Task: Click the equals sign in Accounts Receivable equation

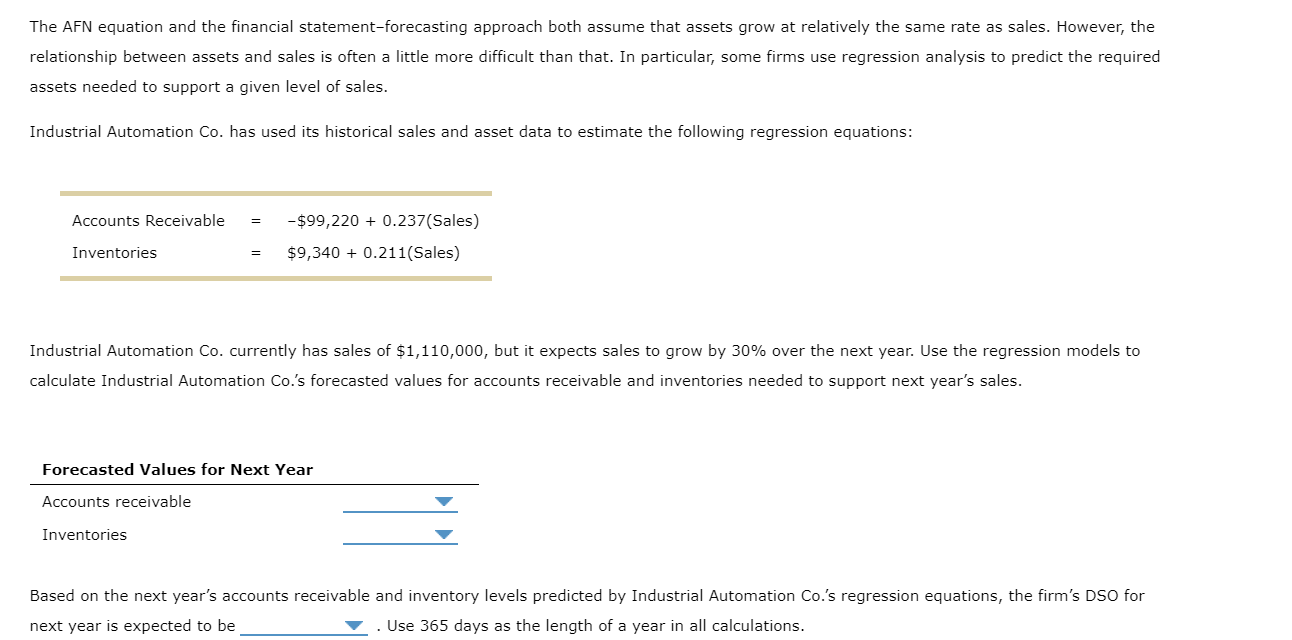Action: pyautogui.click(x=256, y=221)
